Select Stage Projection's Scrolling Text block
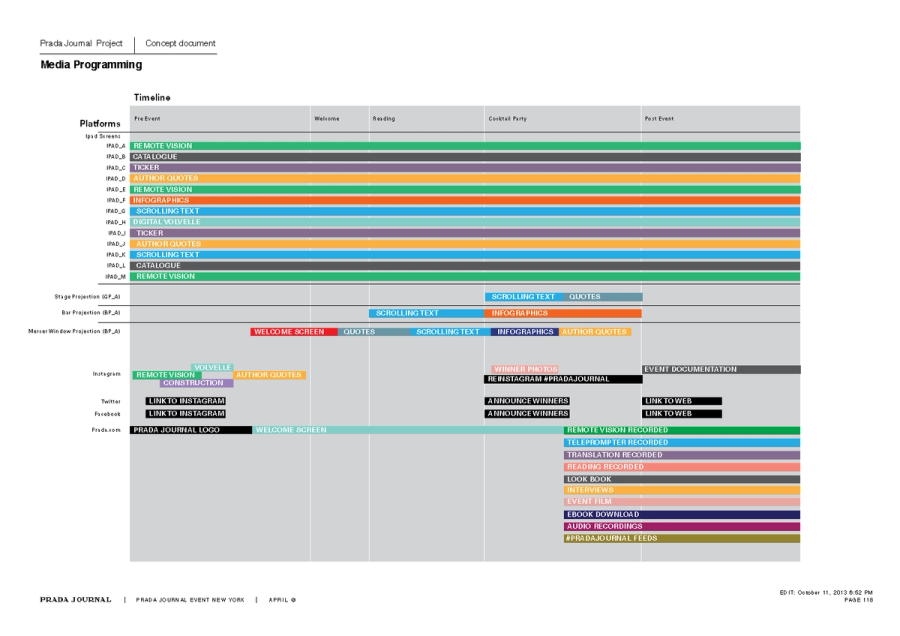This screenshot has width=900, height=636. click(x=523, y=297)
